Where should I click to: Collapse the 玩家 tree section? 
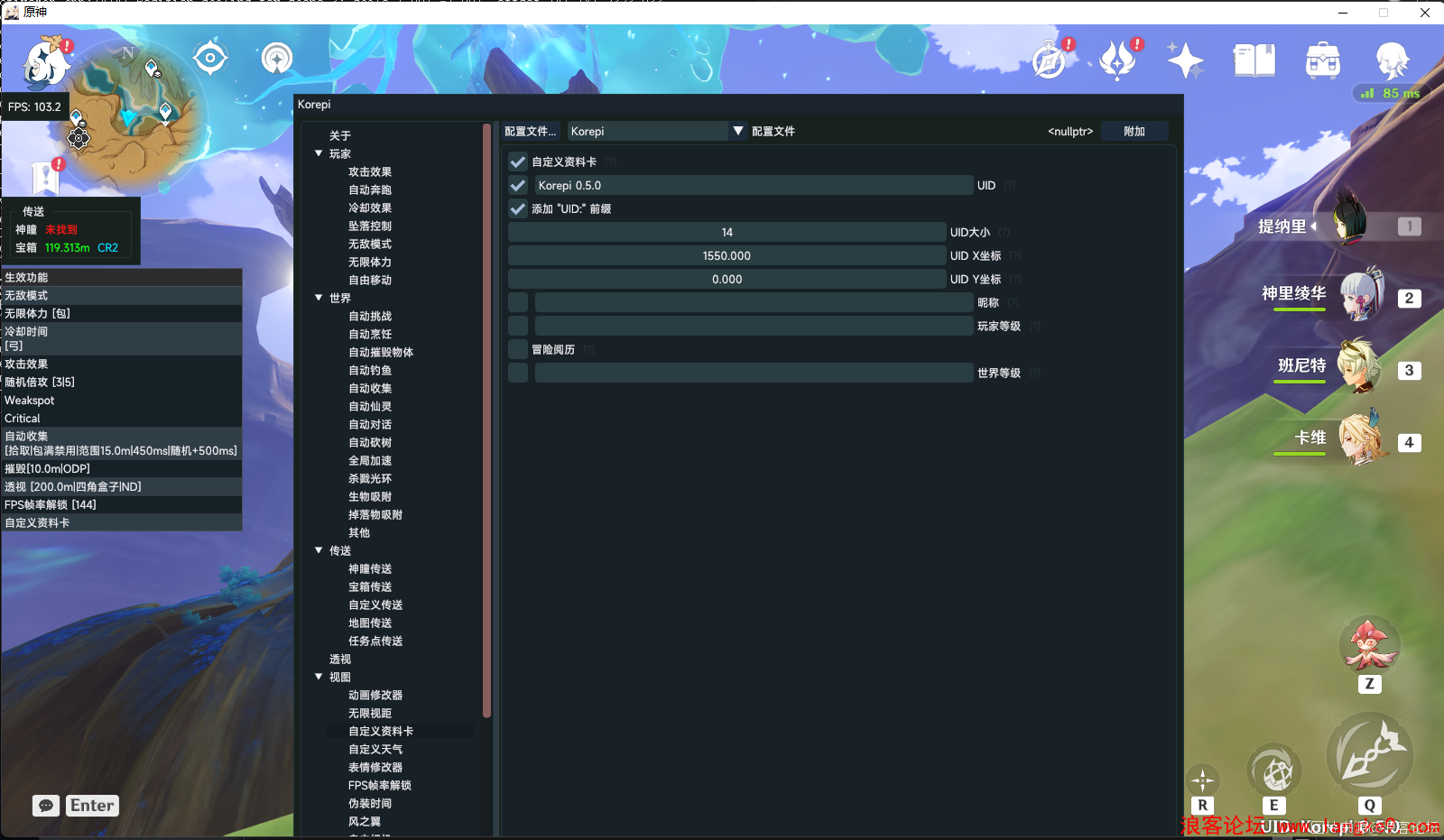tap(319, 153)
